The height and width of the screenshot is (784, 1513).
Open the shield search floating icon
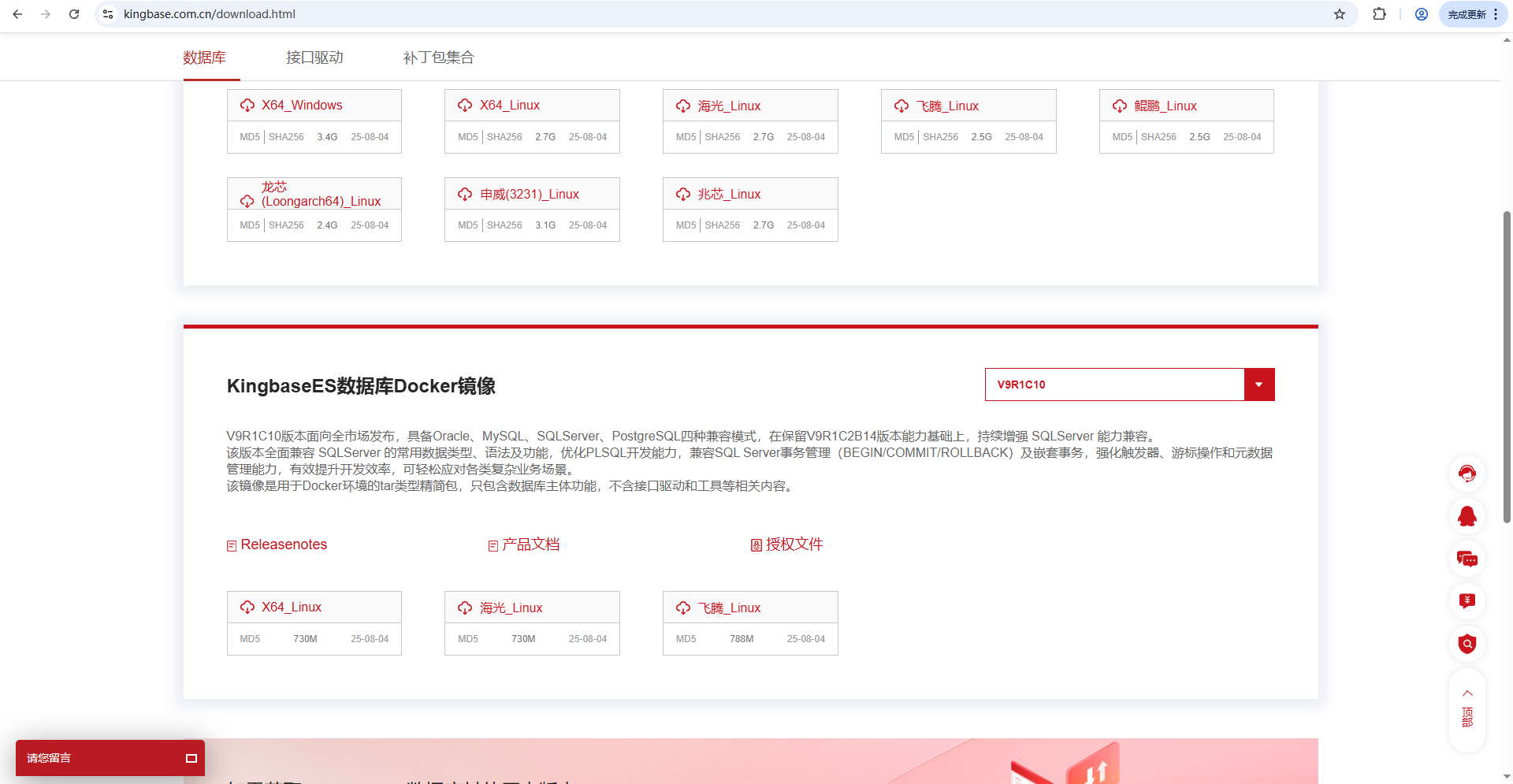coord(1467,644)
